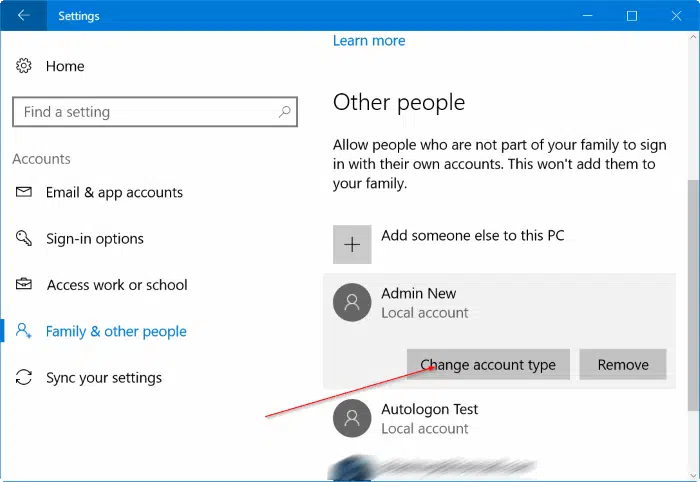Open Home via the gear icon
The height and width of the screenshot is (482, 700).
24,66
